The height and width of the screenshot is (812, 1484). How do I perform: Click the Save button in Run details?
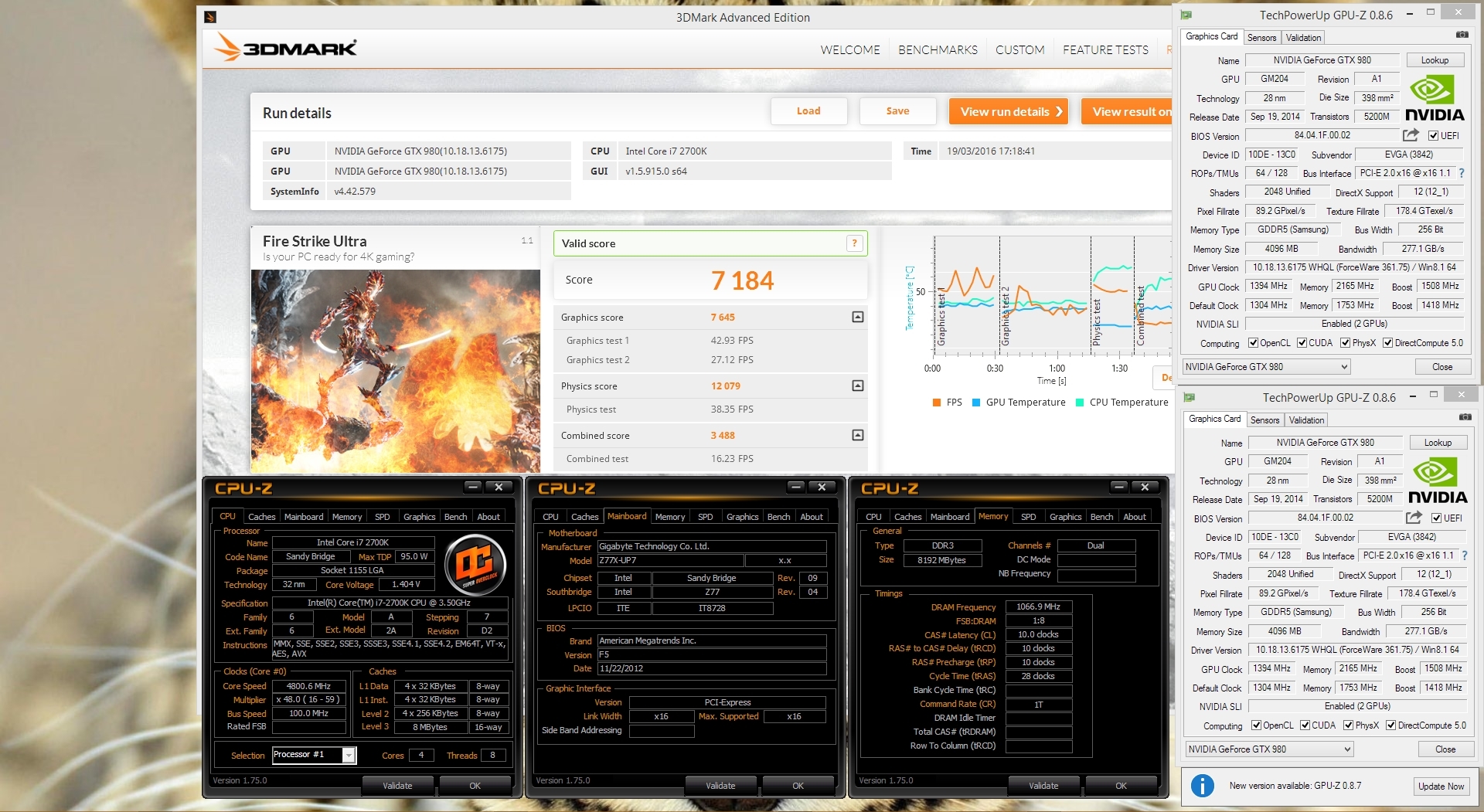coord(897,111)
